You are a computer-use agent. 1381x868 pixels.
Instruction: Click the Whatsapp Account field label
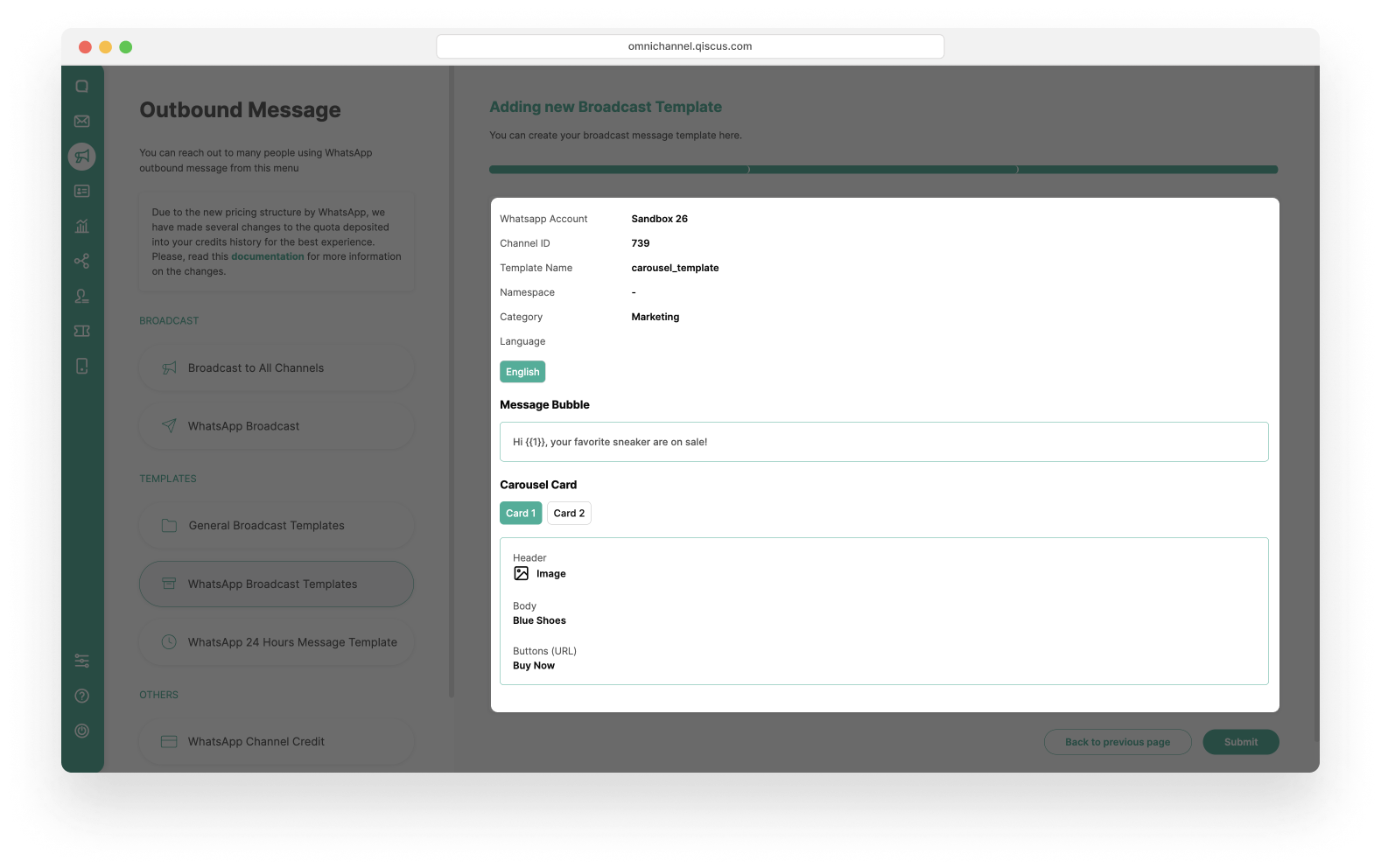pos(543,220)
